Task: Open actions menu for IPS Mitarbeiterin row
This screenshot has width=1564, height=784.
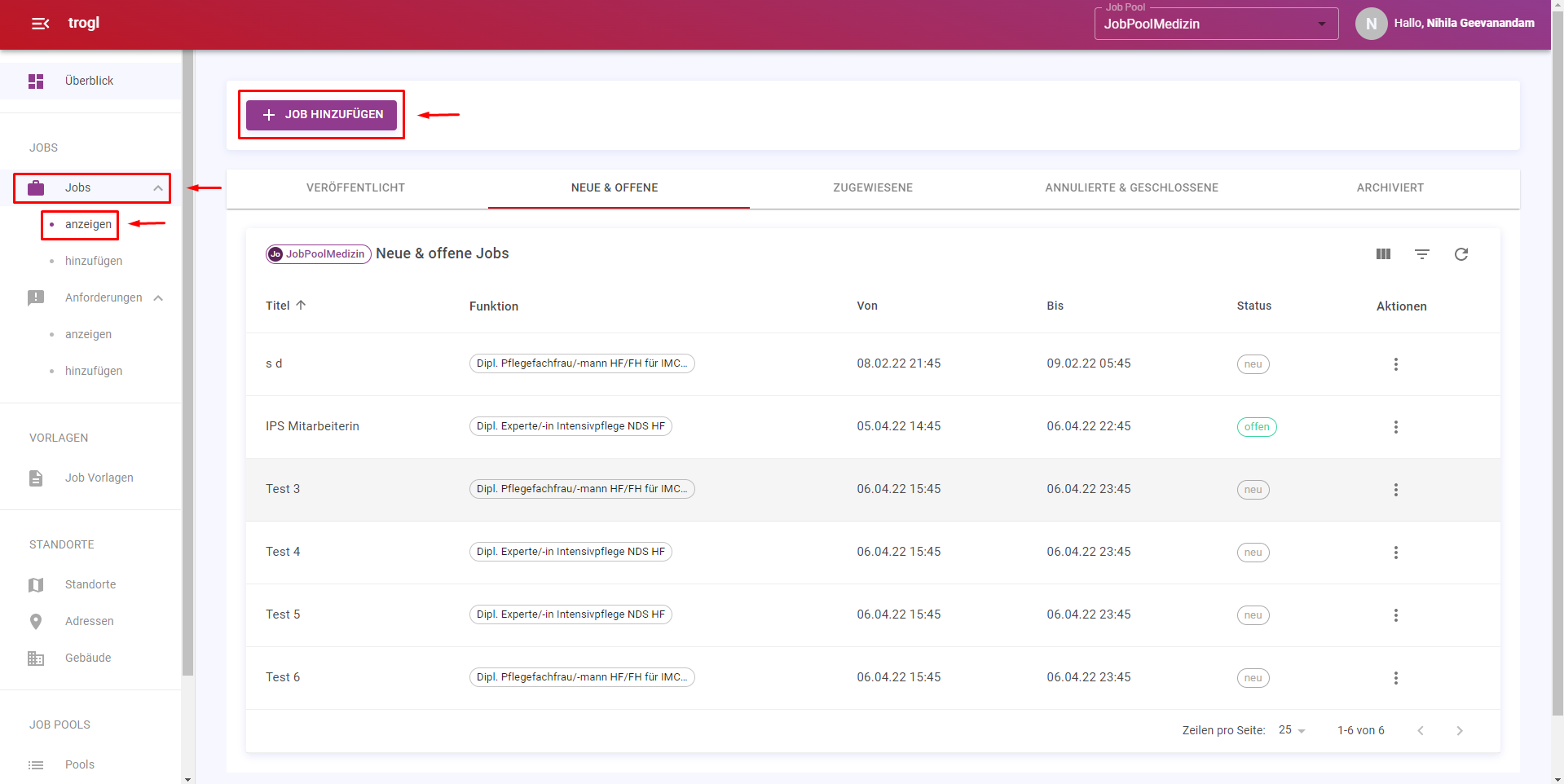Action: click(1396, 427)
